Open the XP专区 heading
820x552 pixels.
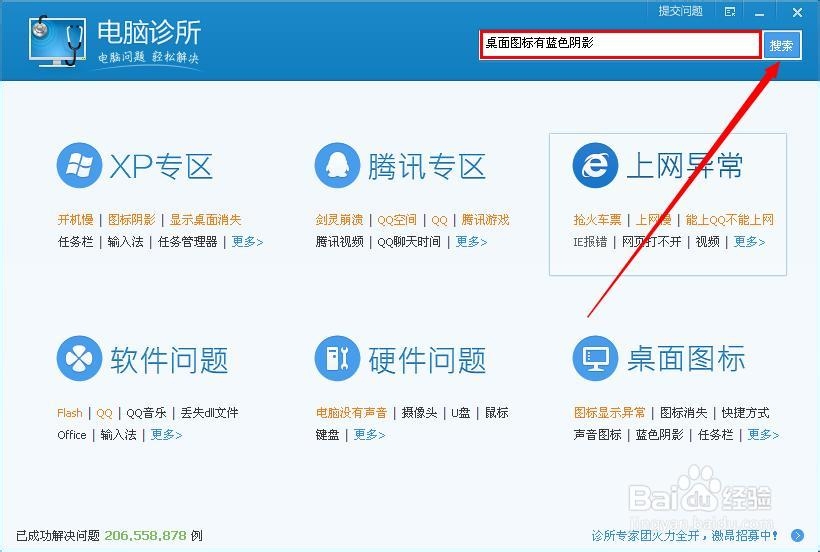(161, 166)
